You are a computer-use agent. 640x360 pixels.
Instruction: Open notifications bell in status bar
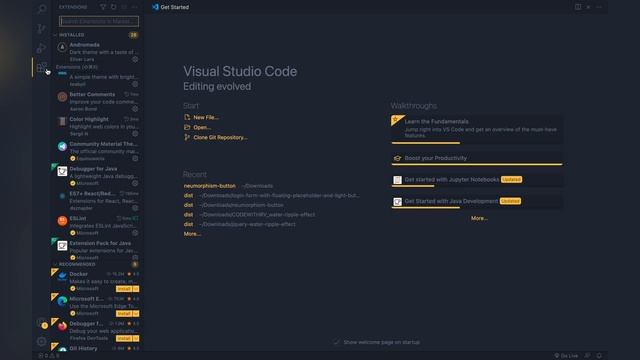pyautogui.click(x=599, y=356)
